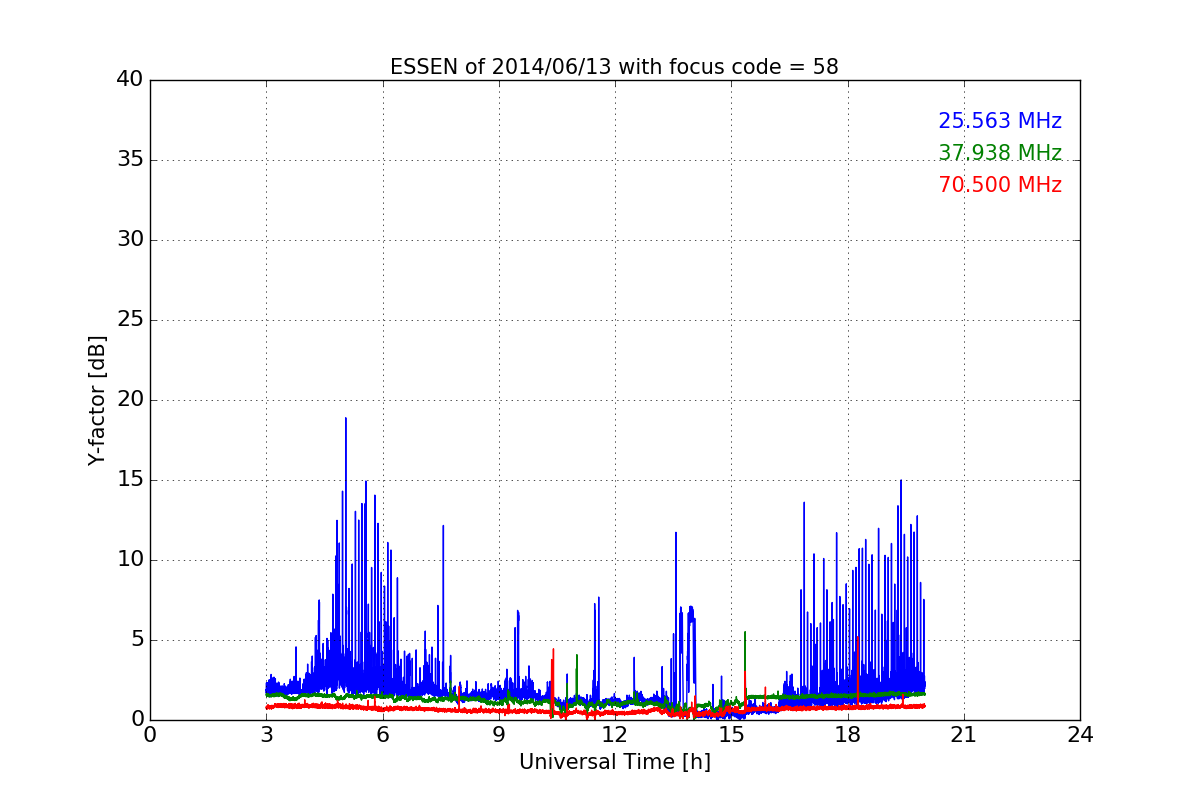The image size is (1200, 800).
Task: Click the x-axis tick label 3
Action: tap(266, 735)
